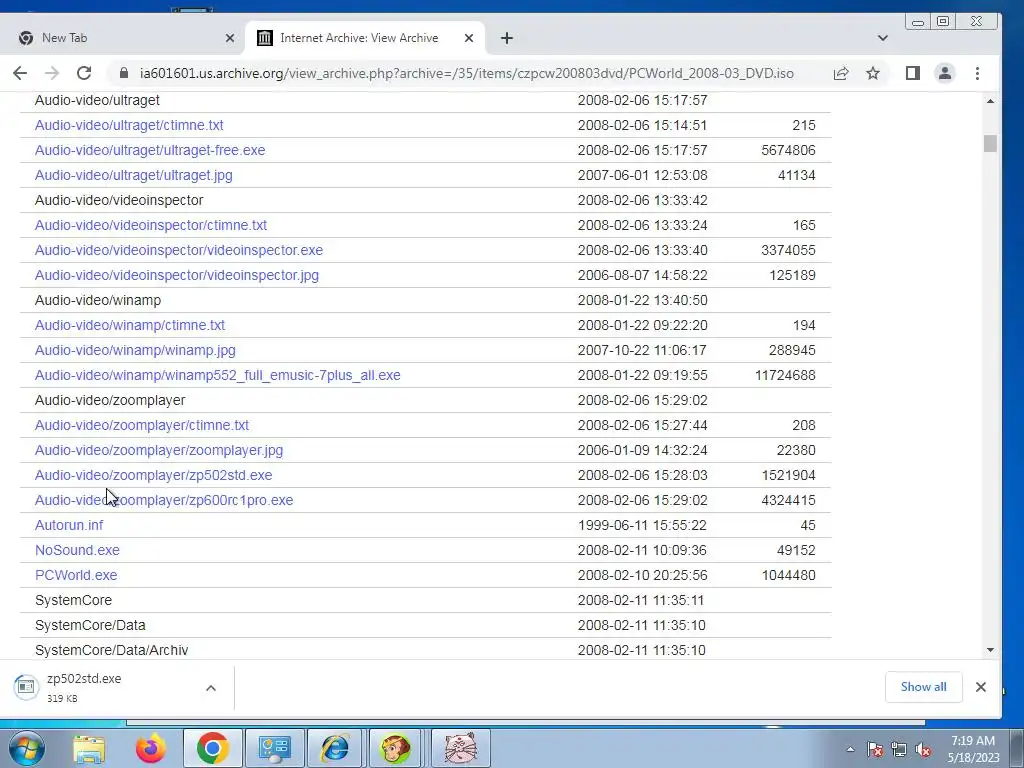The width and height of the screenshot is (1024, 768).
Task: Click the page scrollbar down arrow
Action: 991,650
